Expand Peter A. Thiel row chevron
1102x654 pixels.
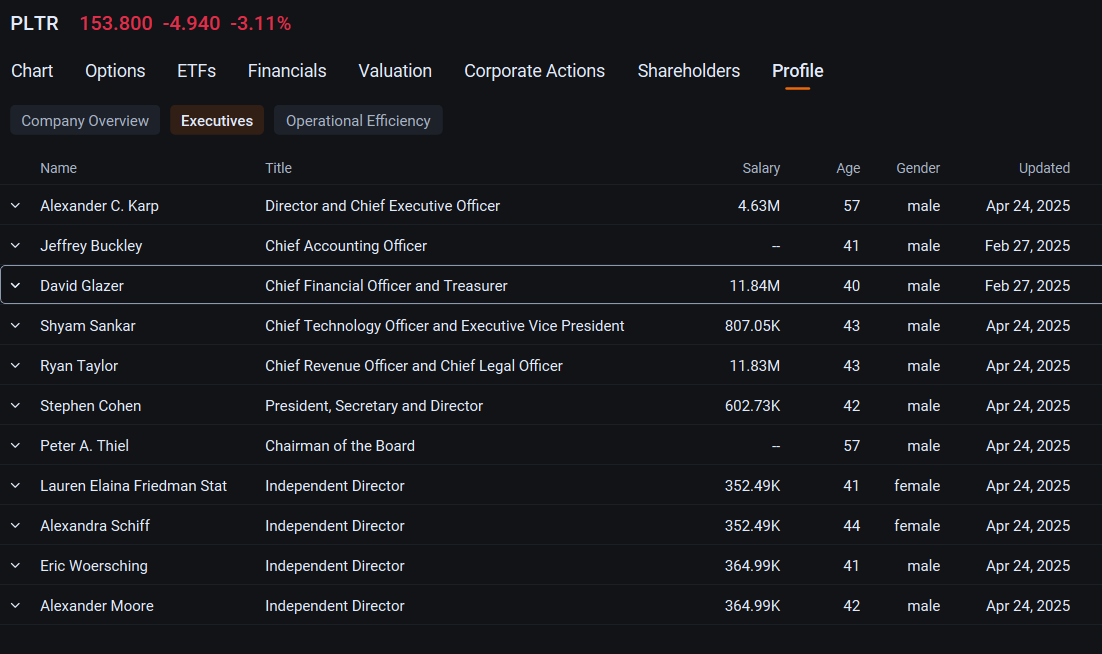15,446
